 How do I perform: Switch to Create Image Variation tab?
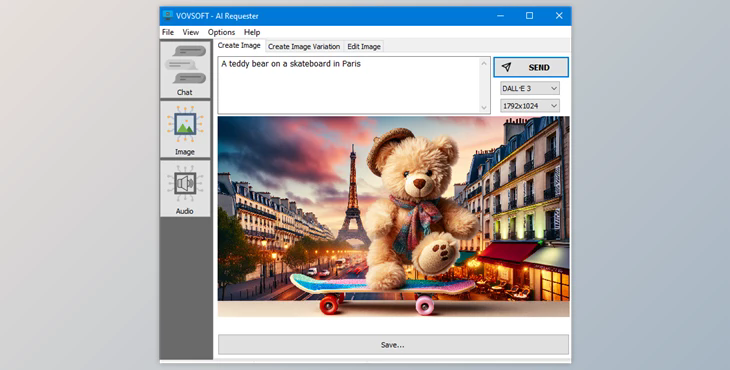click(x=304, y=47)
